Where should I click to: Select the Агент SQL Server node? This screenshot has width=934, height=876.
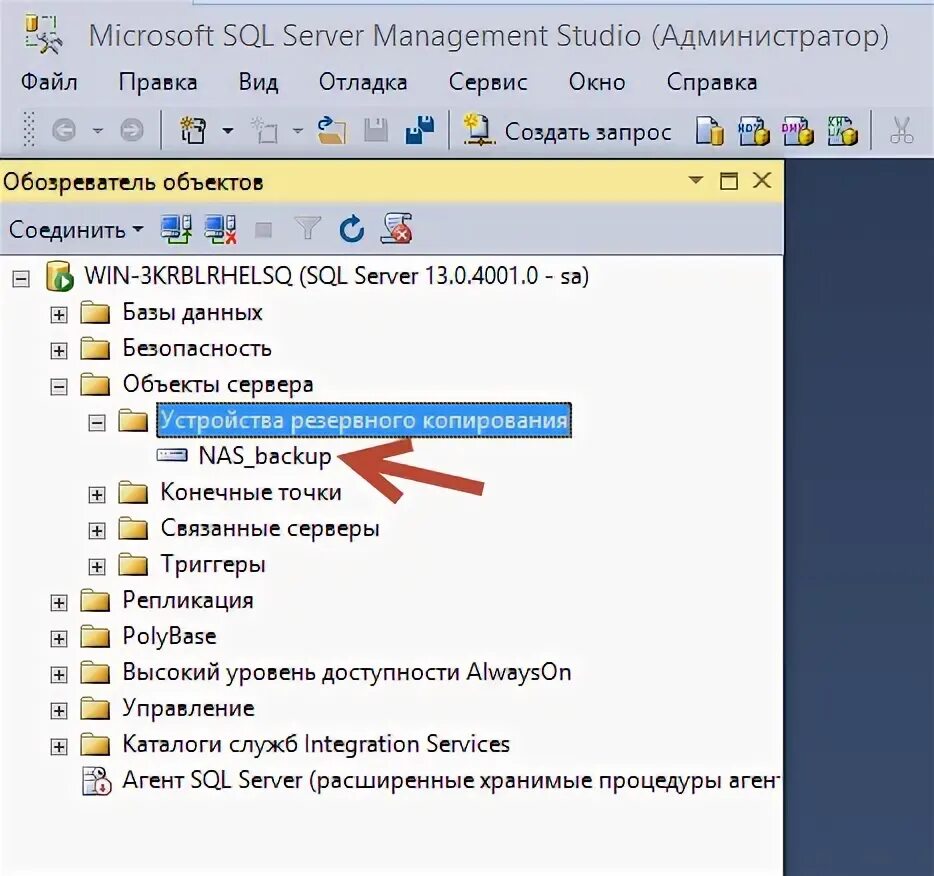[x=451, y=780]
